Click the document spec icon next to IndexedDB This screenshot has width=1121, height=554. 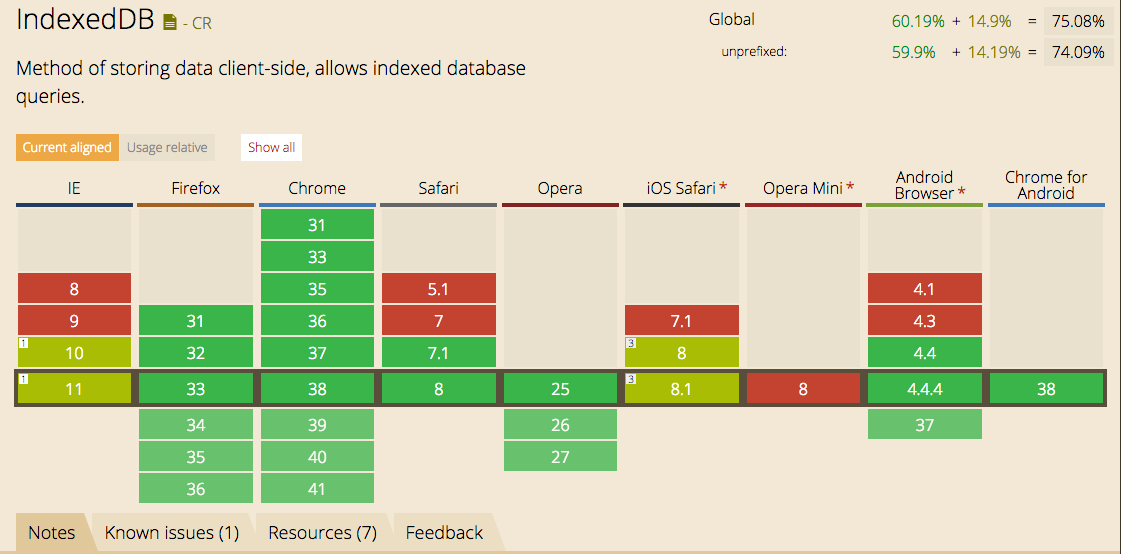pyautogui.click(x=169, y=23)
